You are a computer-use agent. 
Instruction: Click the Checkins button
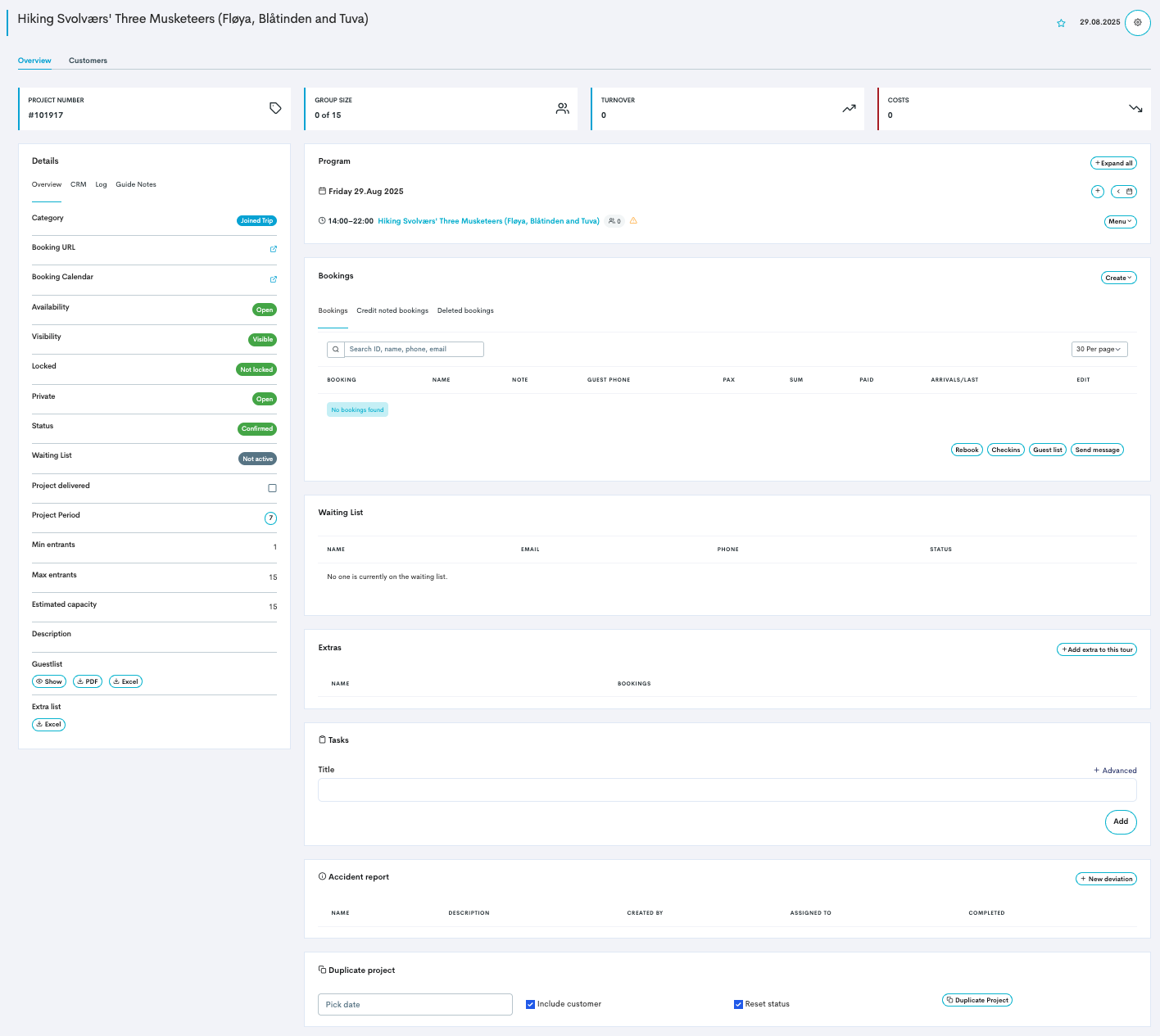pyautogui.click(x=1006, y=450)
